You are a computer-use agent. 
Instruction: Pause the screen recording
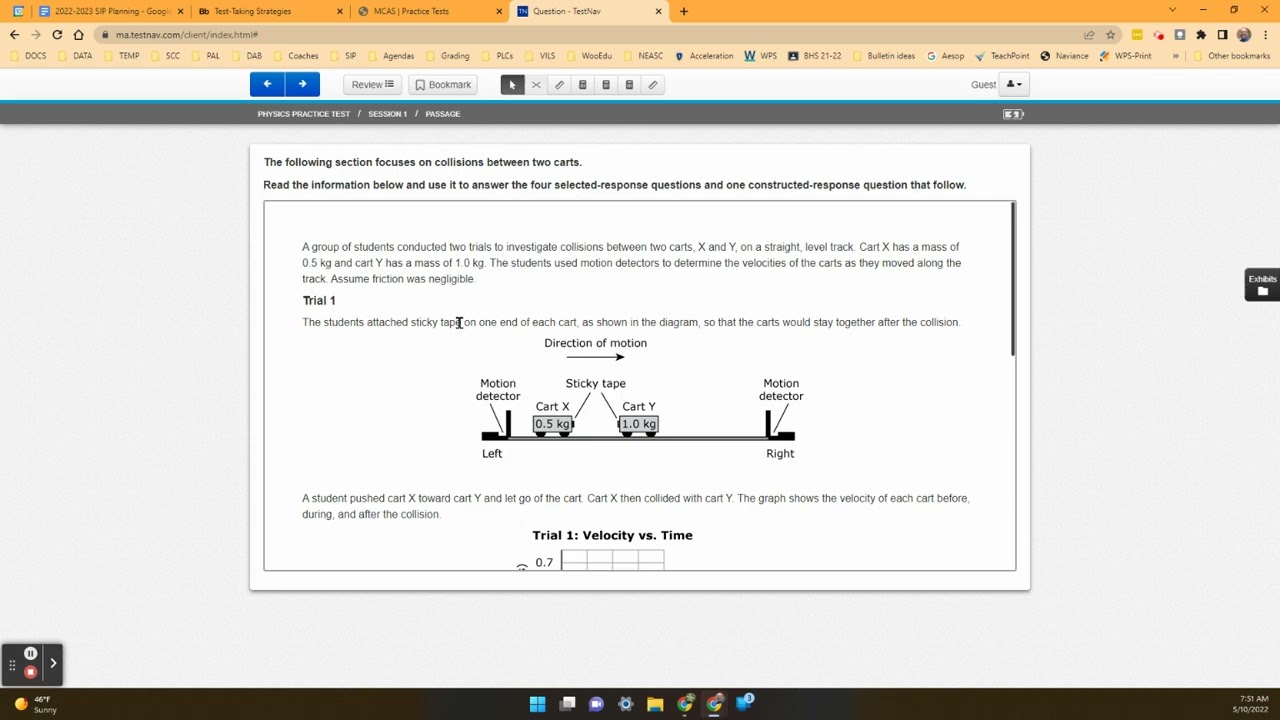[x=30, y=654]
